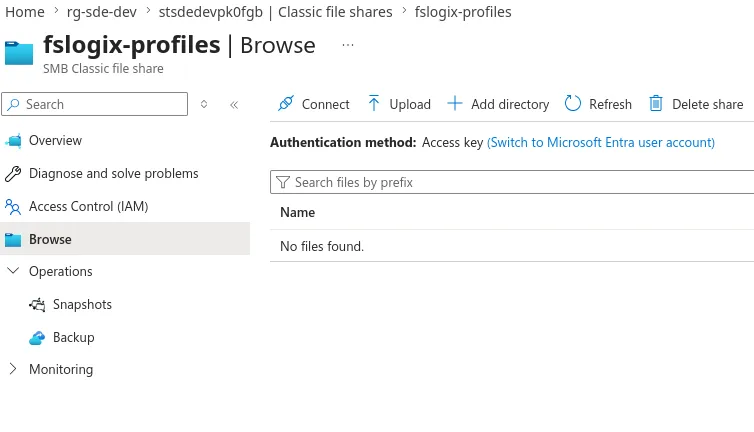The height and width of the screenshot is (432, 754).
Task: Click the Browse folder icon in sidebar
Action: point(13,240)
